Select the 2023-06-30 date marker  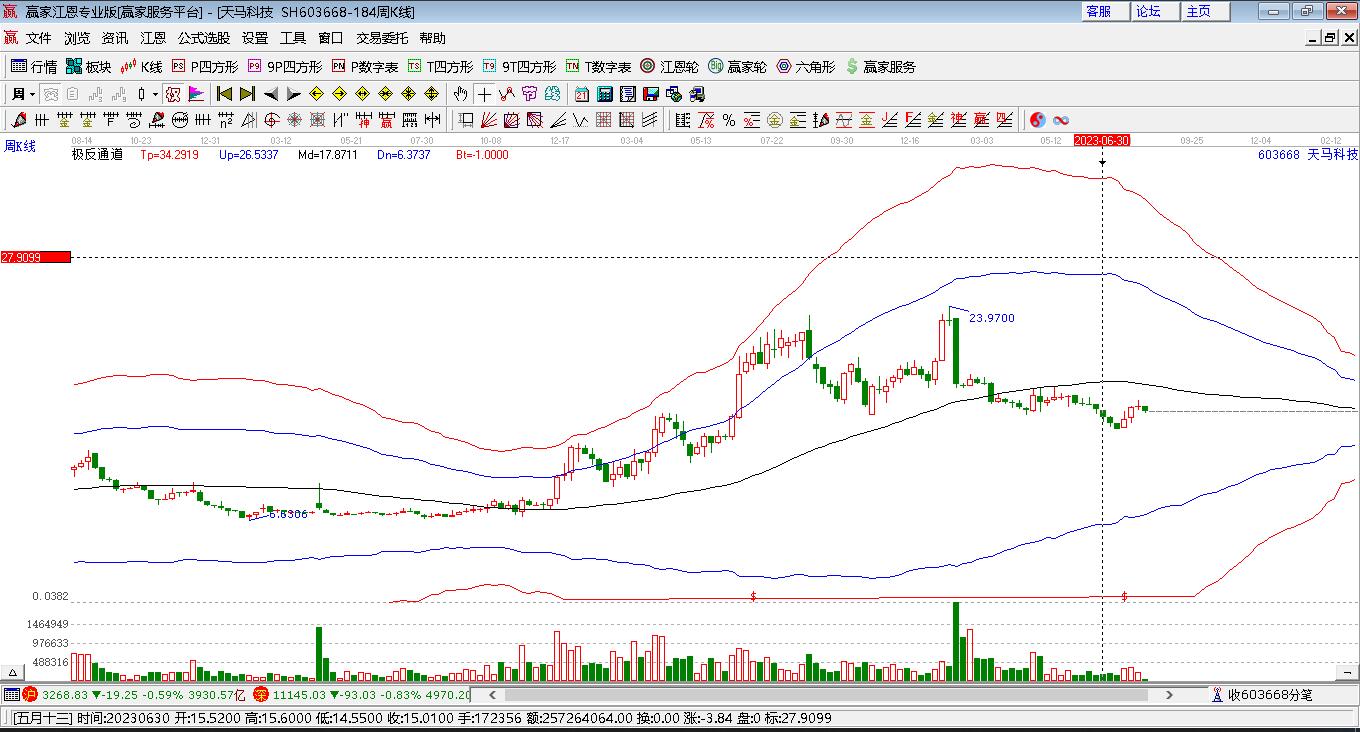coord(1102,141)
